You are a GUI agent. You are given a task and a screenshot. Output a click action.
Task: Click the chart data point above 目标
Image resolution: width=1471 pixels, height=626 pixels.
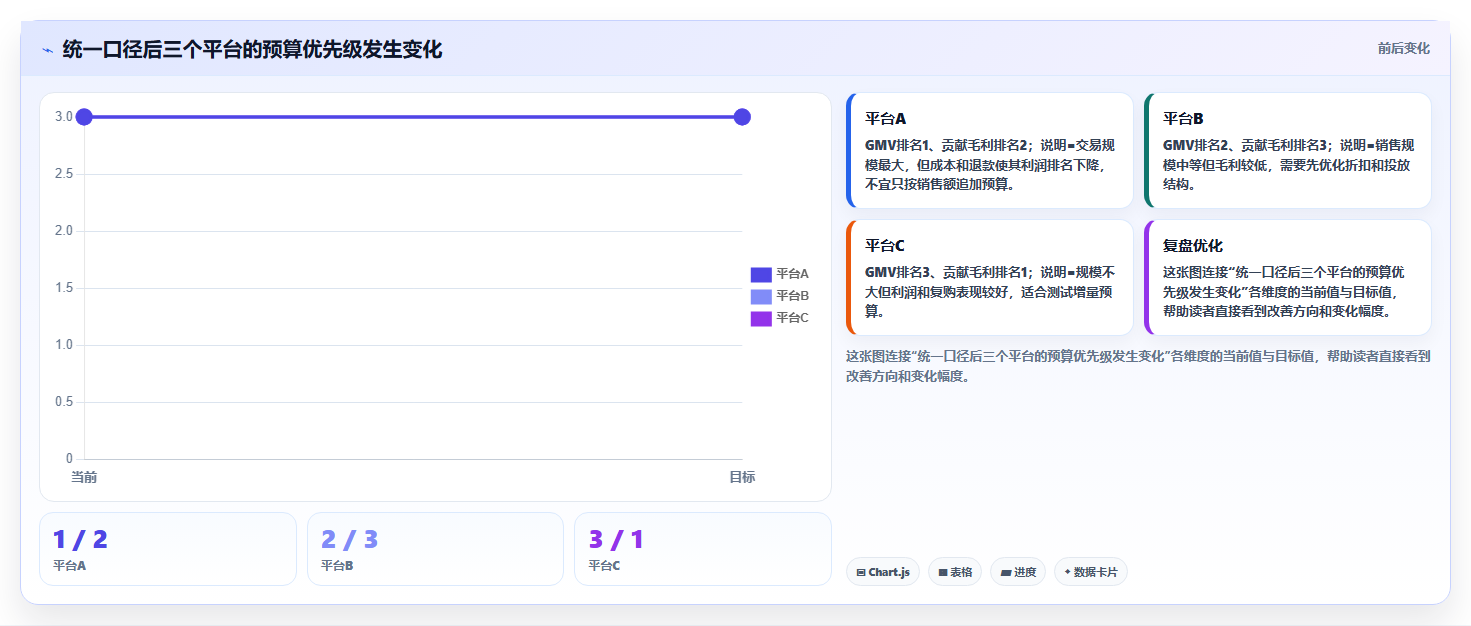[742, 117]
